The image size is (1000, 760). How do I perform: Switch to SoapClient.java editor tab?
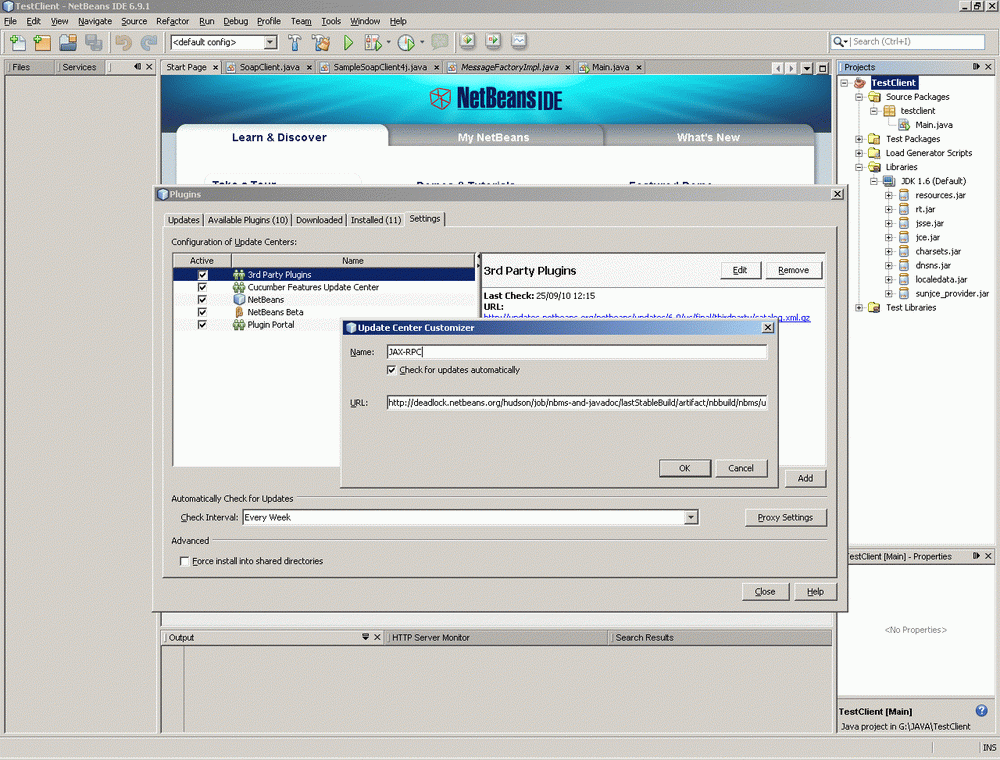point(269,67)
